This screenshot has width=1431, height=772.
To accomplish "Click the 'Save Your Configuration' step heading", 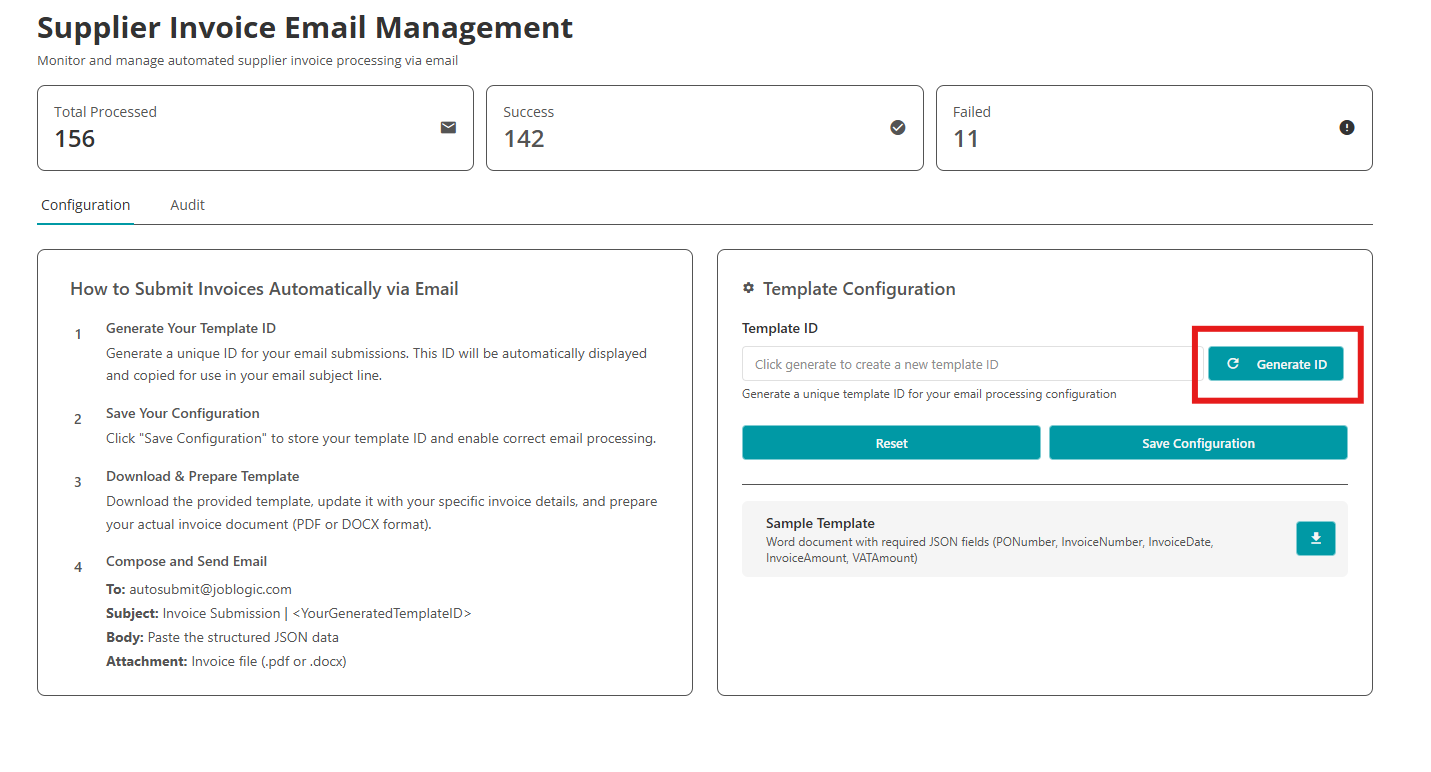I will click(183, 413).
